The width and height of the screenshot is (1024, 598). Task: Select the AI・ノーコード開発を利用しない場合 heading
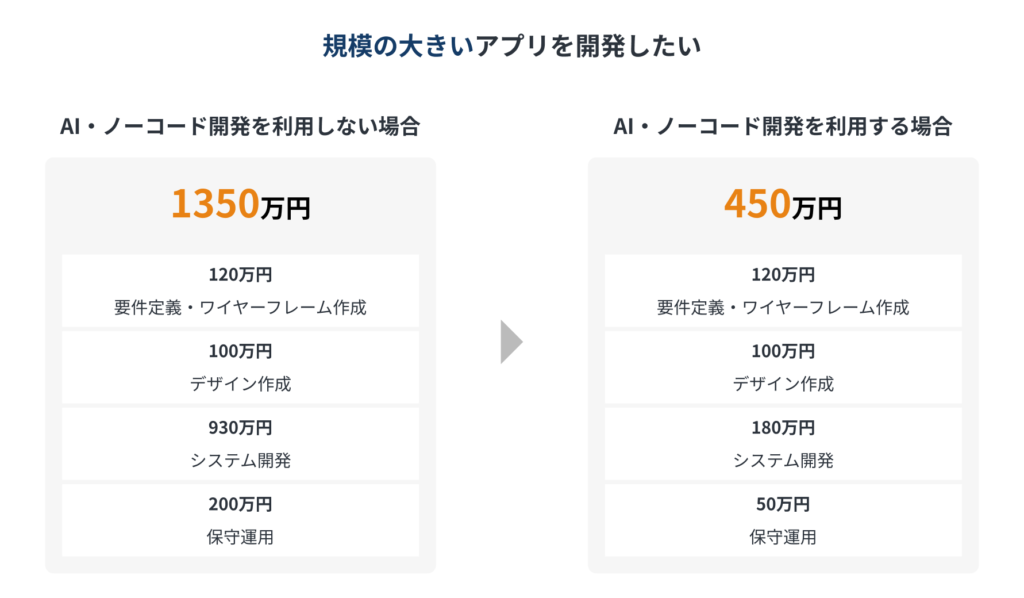240,127
